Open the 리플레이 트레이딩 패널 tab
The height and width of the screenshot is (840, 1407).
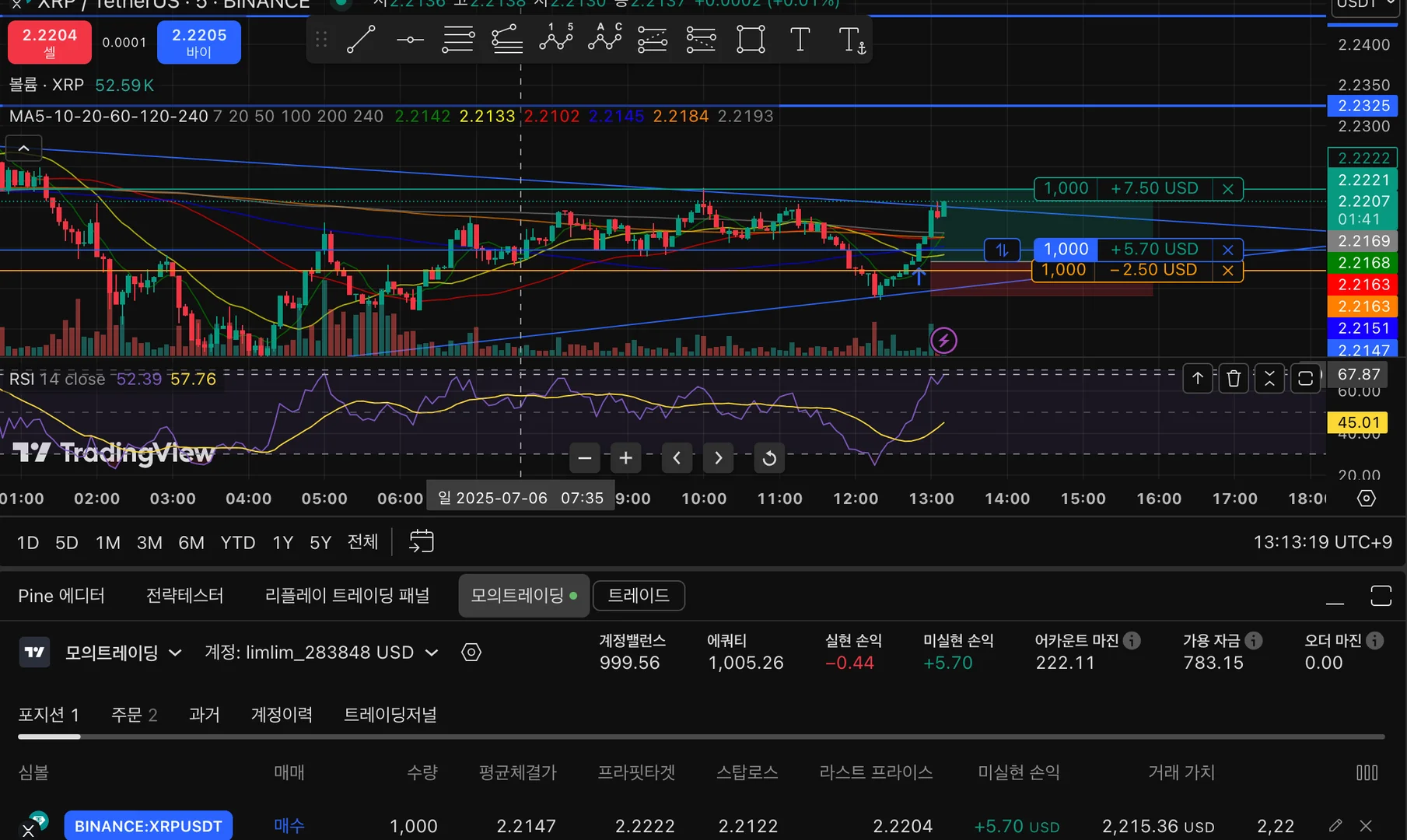pyautogui.click(x=348, y=596)
